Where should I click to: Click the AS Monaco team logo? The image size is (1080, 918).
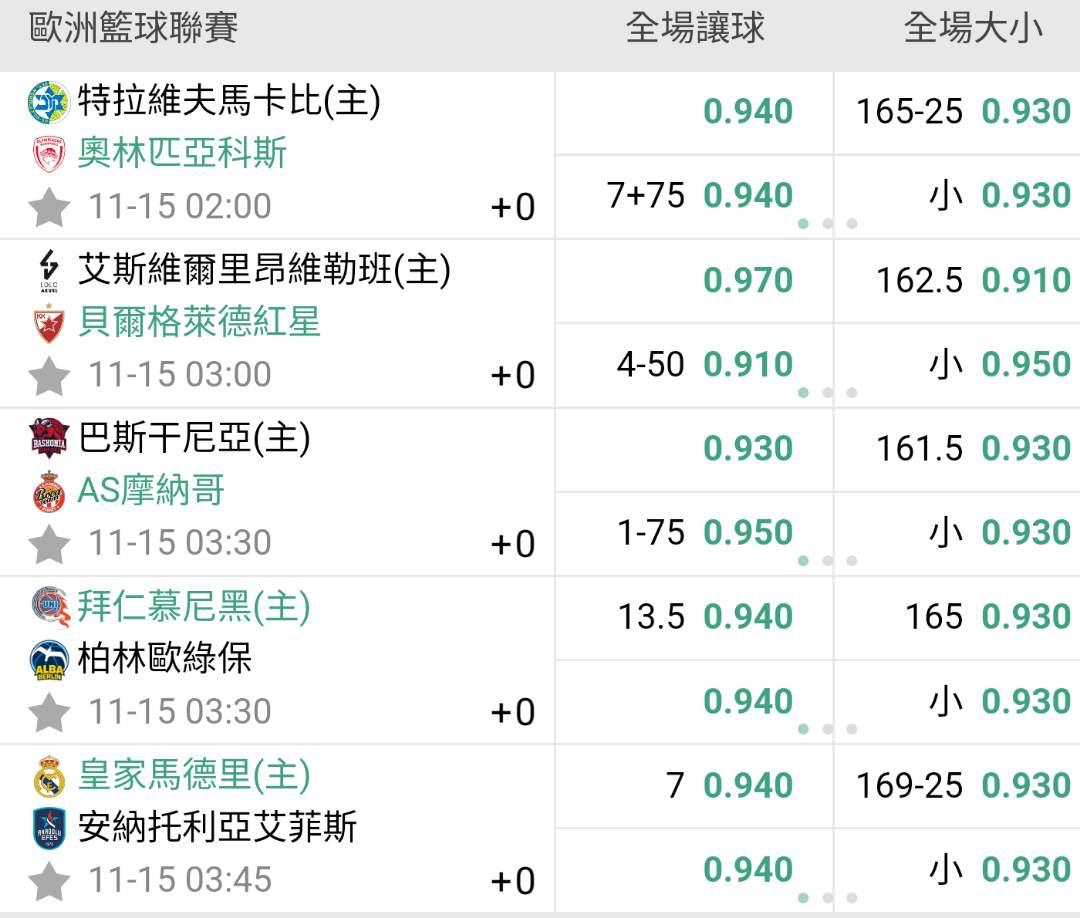[x=48, y=491]
